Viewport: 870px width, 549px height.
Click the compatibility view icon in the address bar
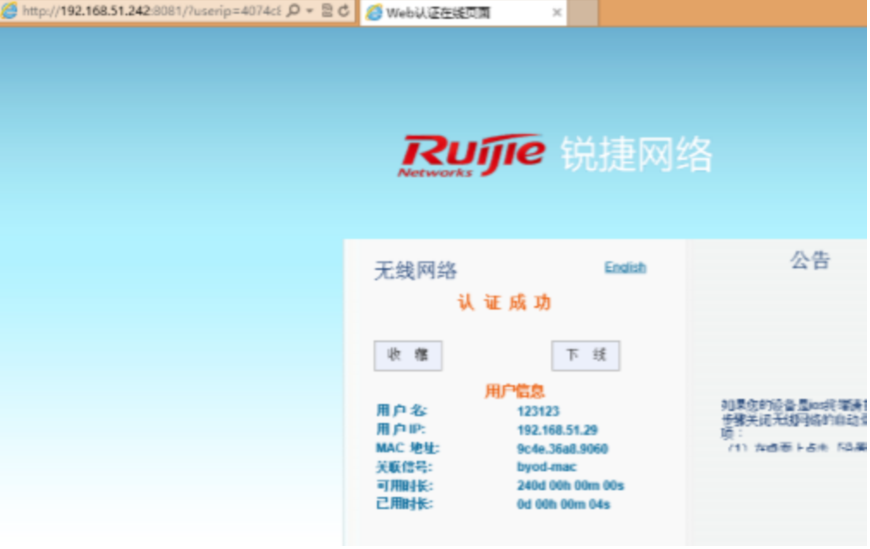(x=327, y=11)
